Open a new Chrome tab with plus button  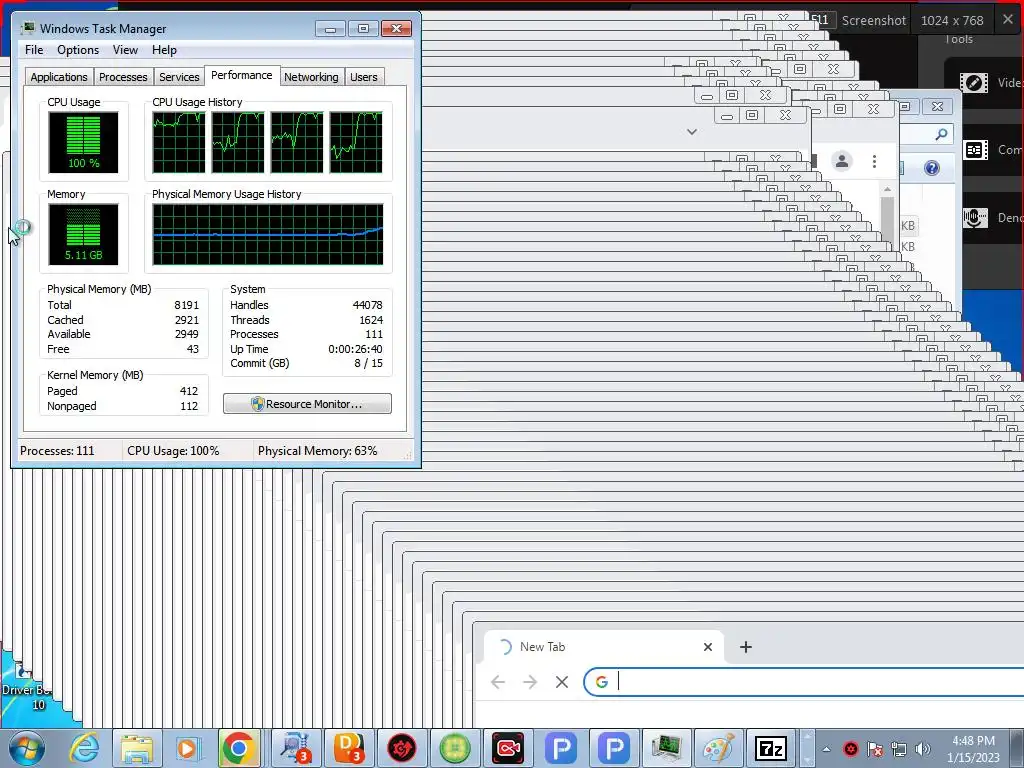click(x=746, y=647)
